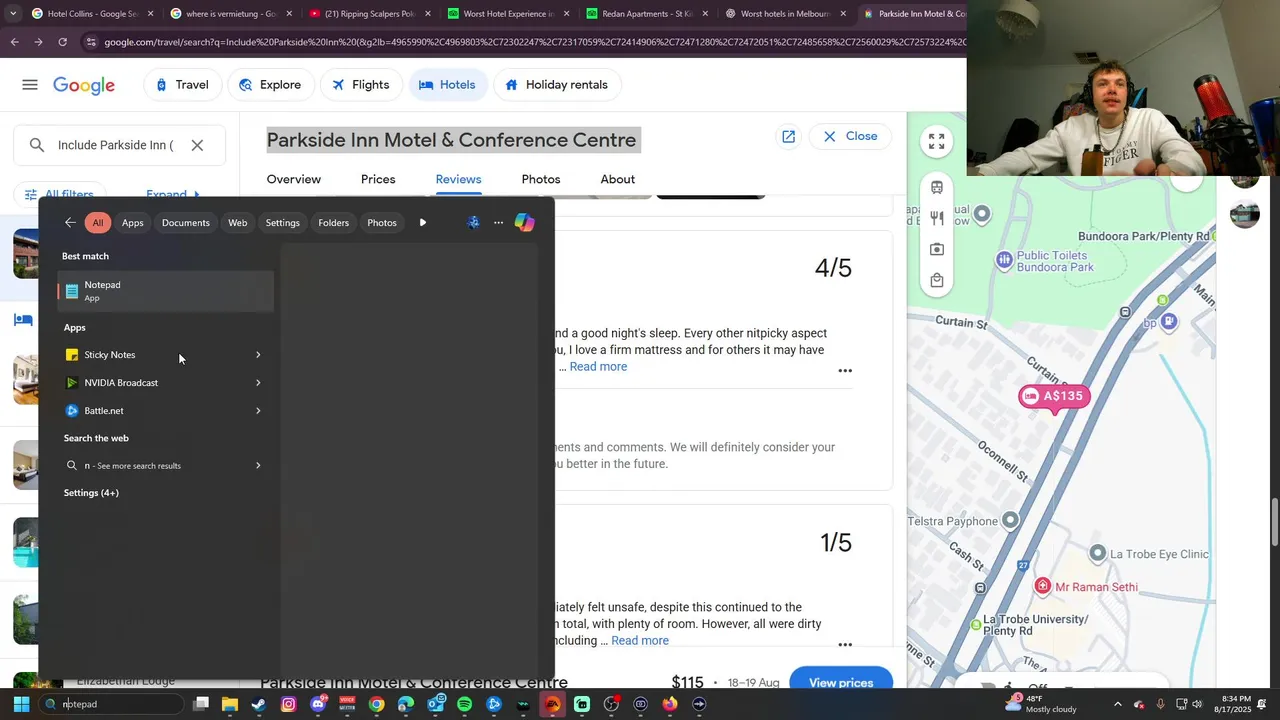Open the Notepad best match result
This screenshot has width=1280, height=720.
point(165,291)
